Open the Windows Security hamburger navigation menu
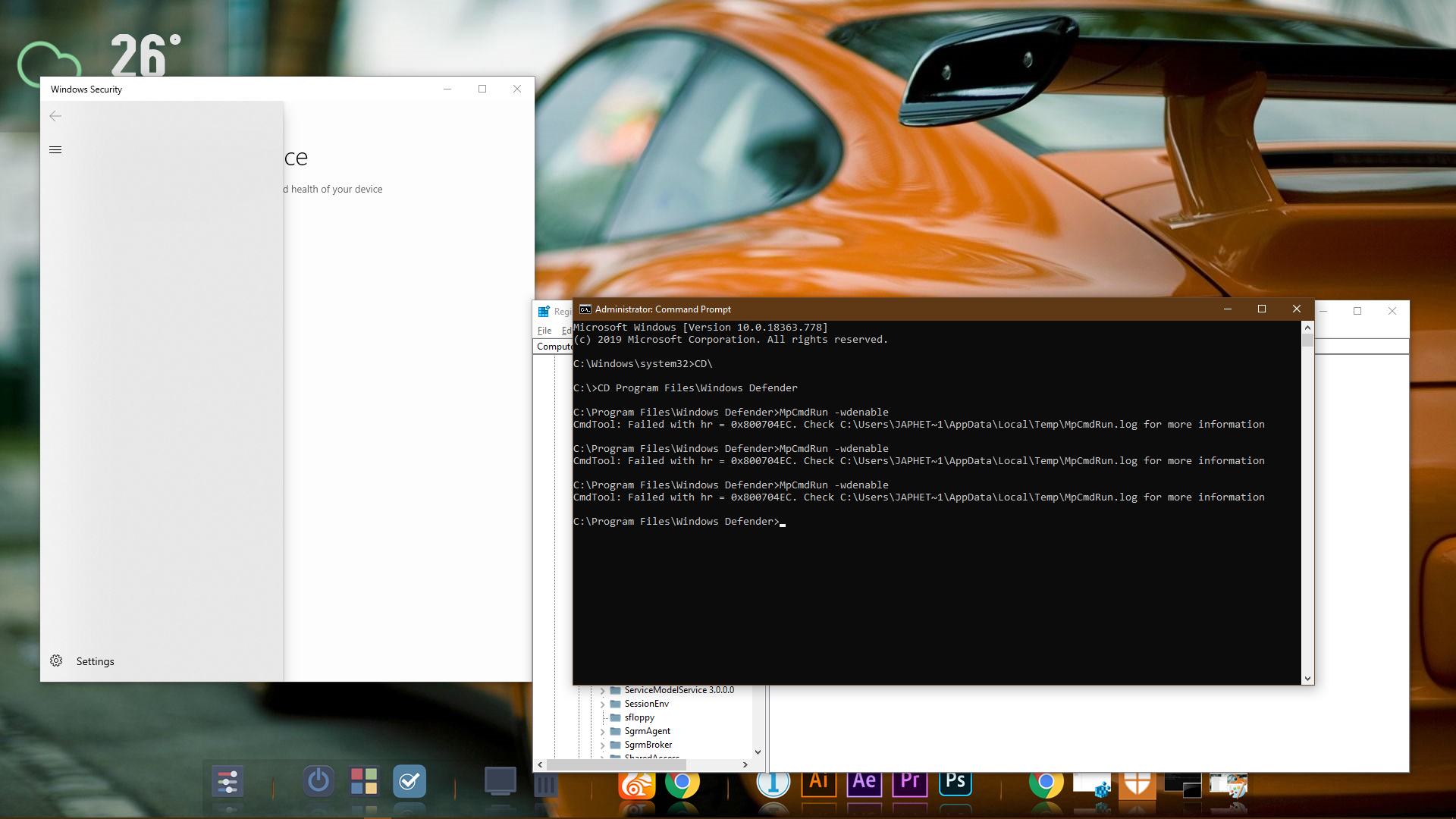 (x=55, y=149)
